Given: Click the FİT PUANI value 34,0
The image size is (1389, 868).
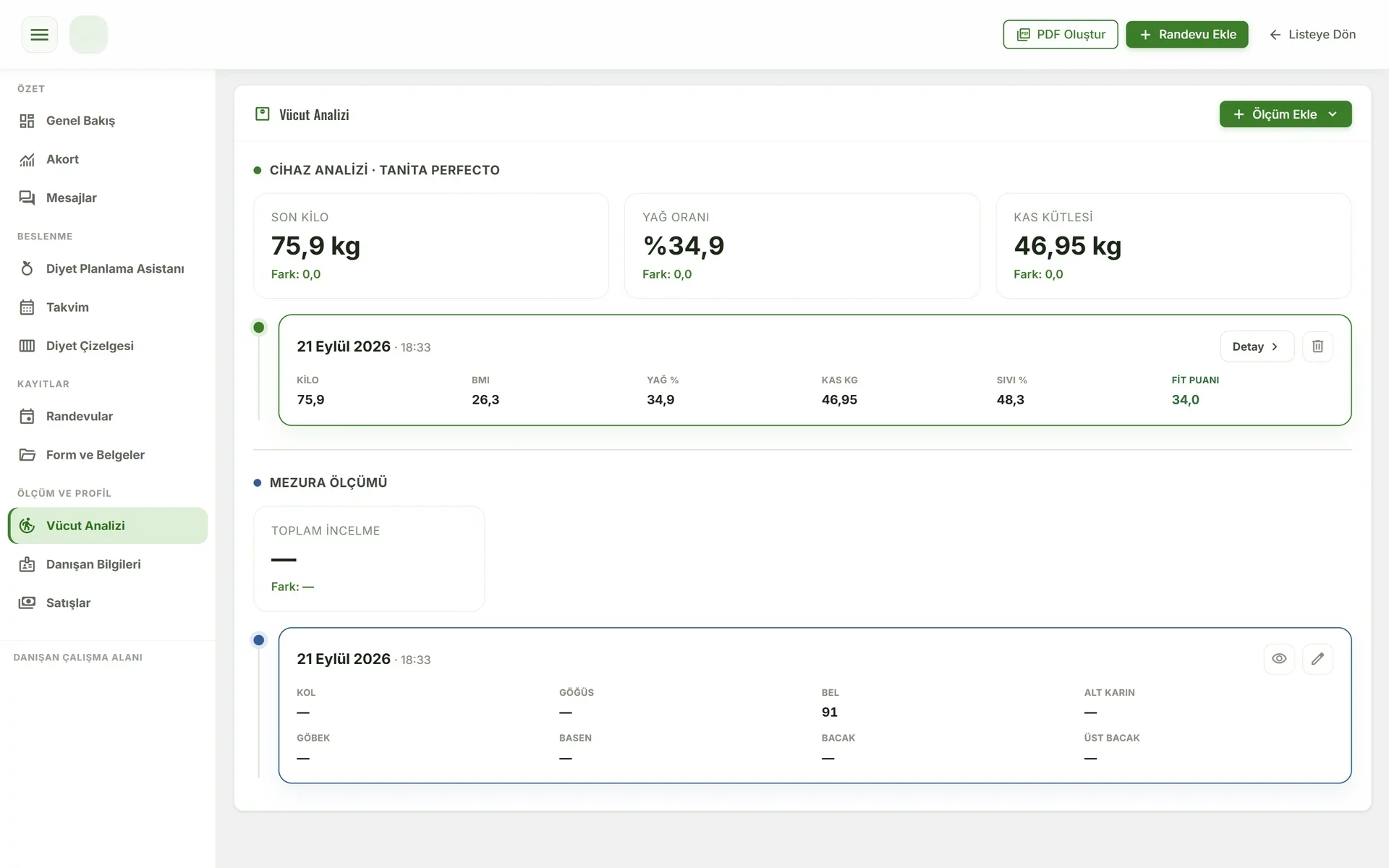Looking at the screenshot, I should (x=1185, y=400).
